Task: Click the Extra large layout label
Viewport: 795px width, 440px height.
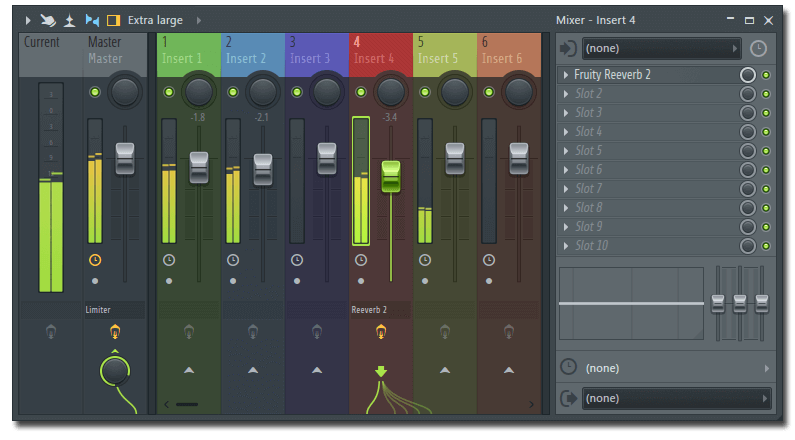Action: tap(154, 20)
